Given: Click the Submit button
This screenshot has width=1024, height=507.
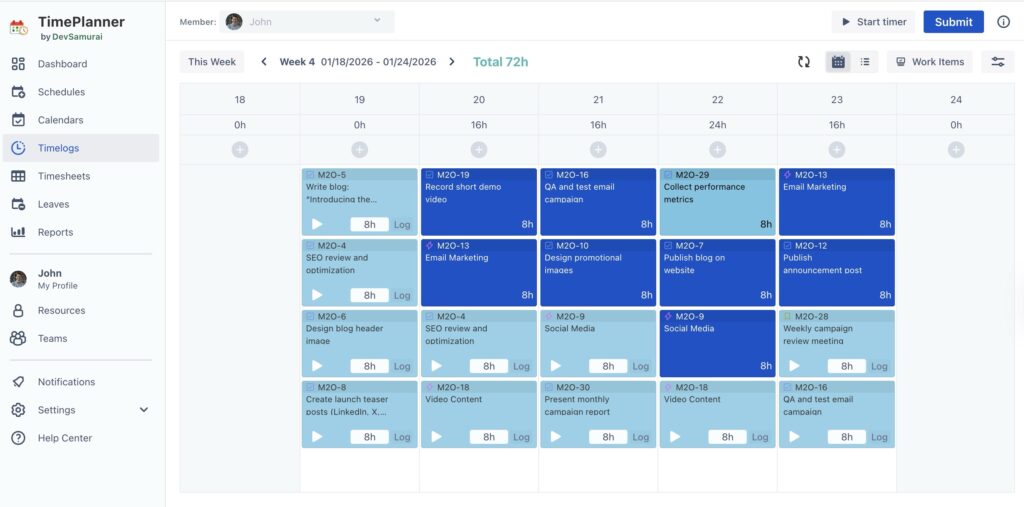Looking at the screenshot, I should pyautogui.click(x=953, y=22).
